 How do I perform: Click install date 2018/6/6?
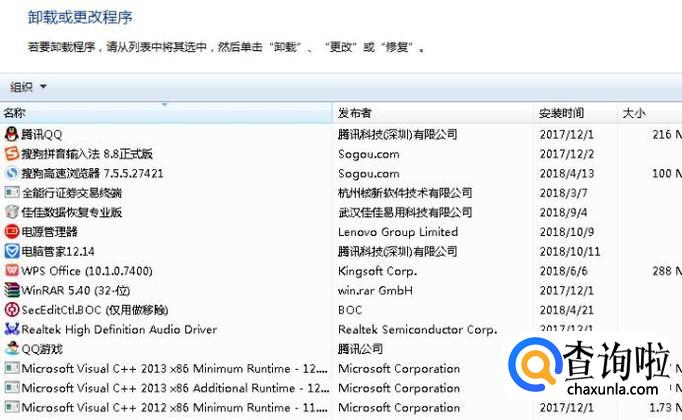click(x=564, y=271)
